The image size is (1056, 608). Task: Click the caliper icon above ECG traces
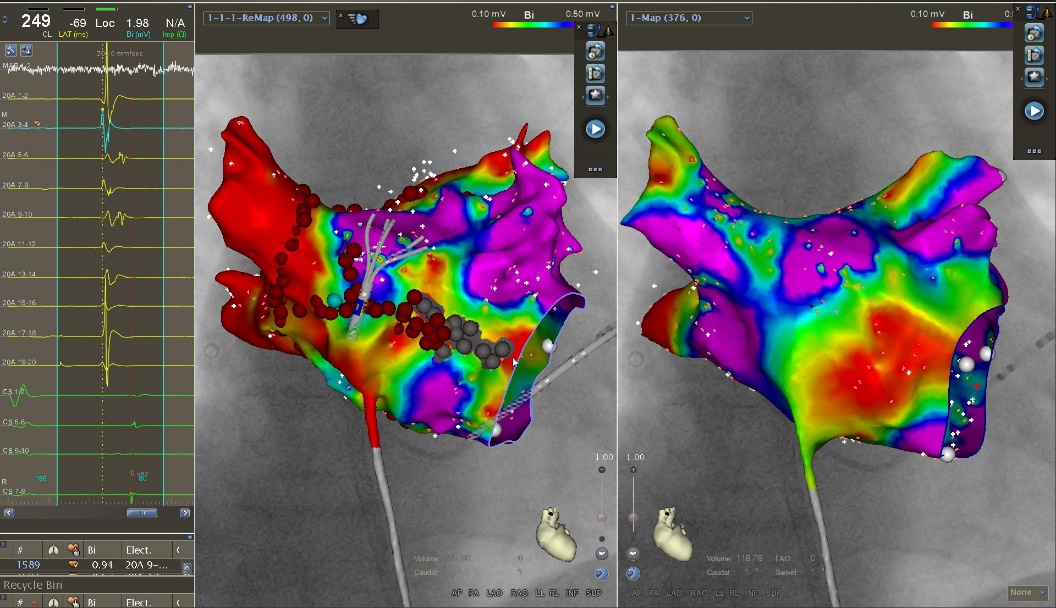[x=26, y=50]
